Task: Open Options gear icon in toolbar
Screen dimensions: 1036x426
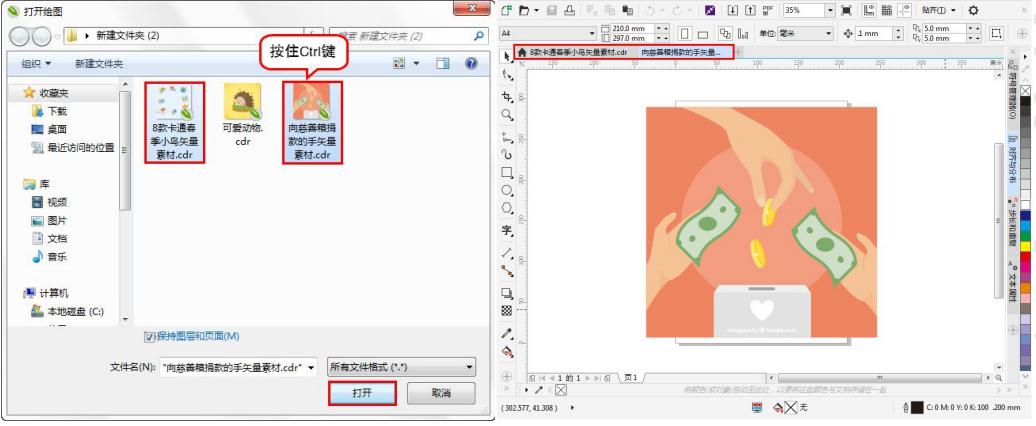Action: click(973, 10)
